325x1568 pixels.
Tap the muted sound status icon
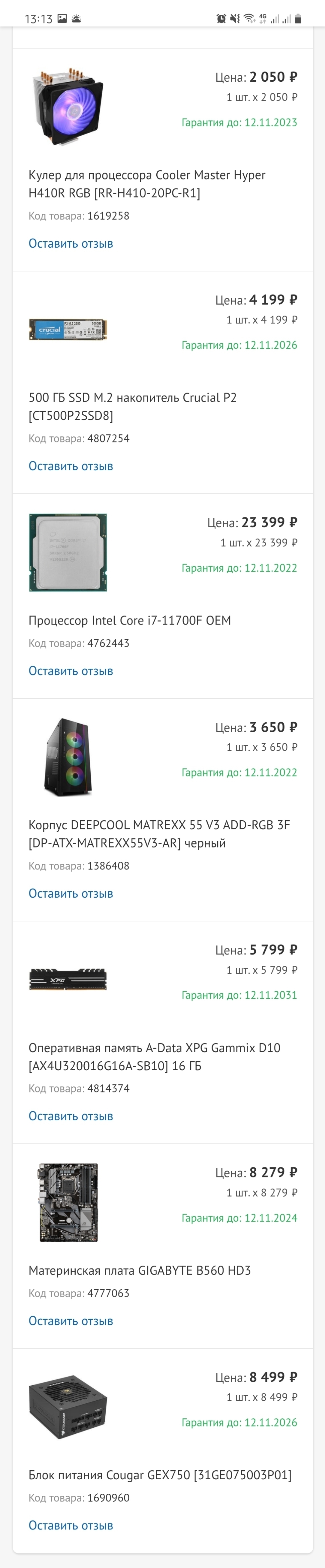pyautogui.click(x=234, y=19)
